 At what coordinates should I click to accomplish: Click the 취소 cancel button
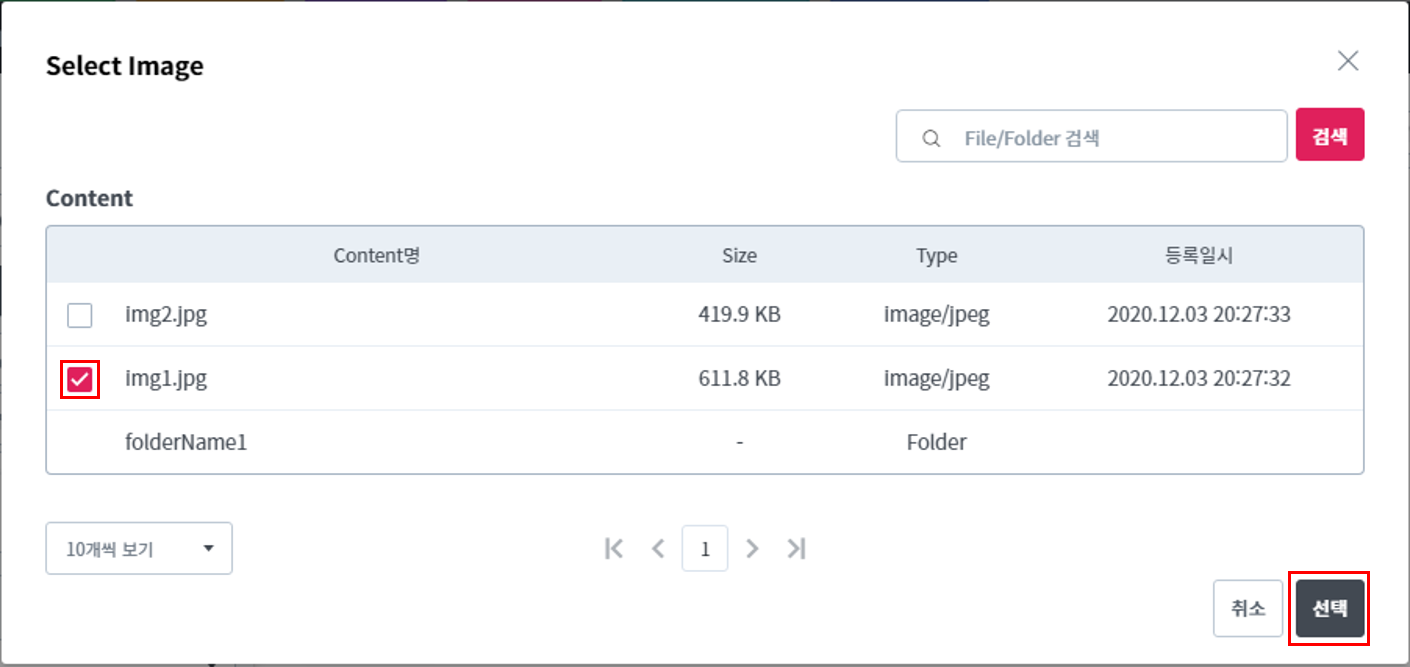1247,608
